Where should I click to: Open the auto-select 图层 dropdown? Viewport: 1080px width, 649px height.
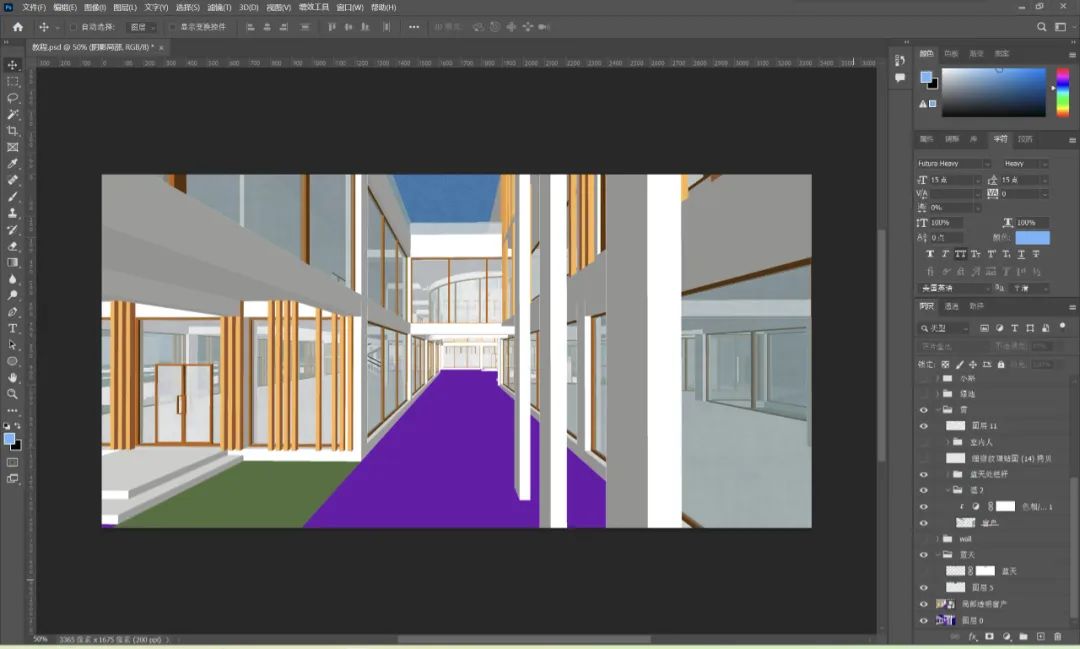coord(142,27)
